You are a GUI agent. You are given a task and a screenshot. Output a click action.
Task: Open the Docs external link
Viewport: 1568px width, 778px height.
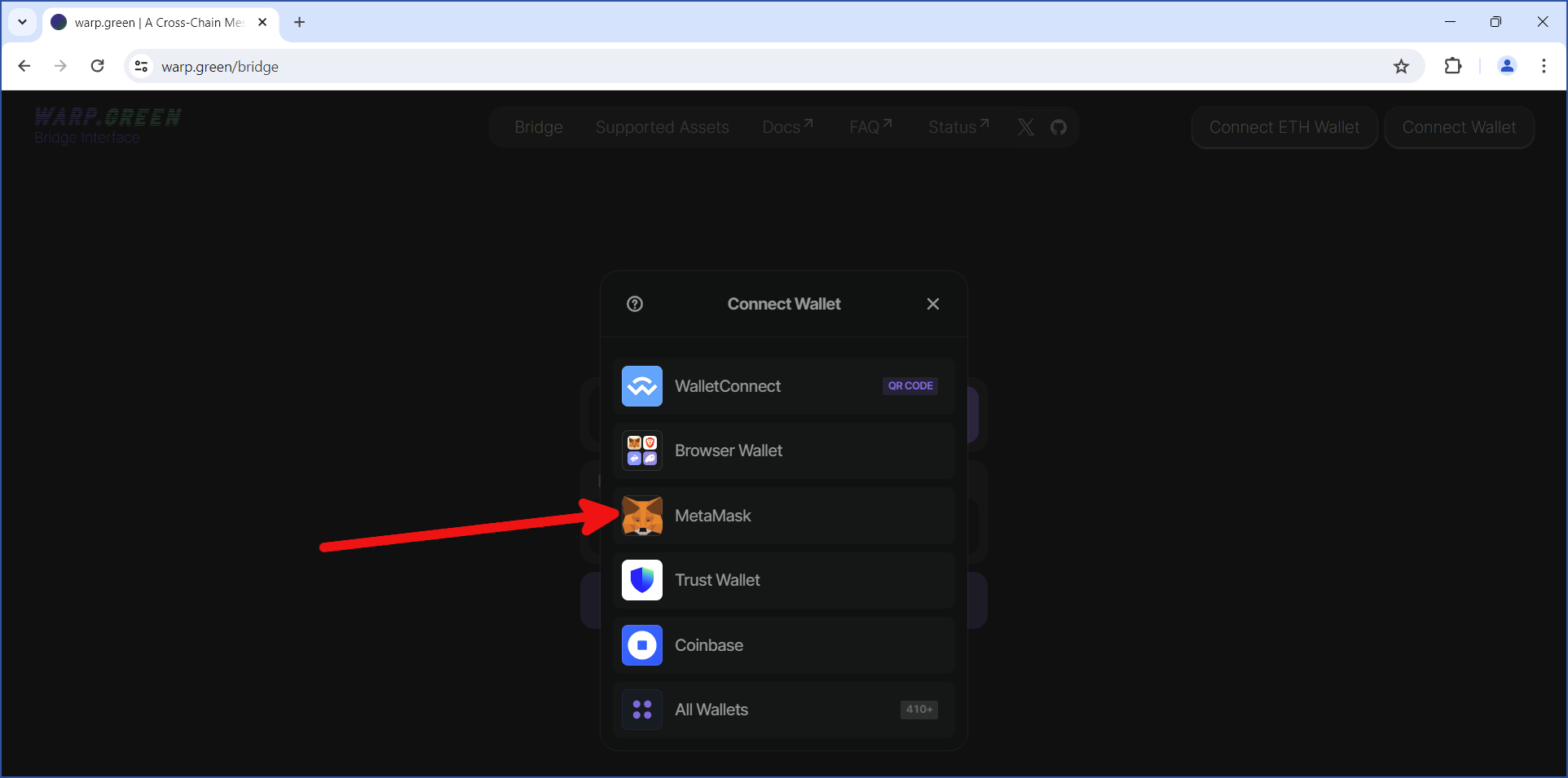pyautogui.click(x=787, y=127)
